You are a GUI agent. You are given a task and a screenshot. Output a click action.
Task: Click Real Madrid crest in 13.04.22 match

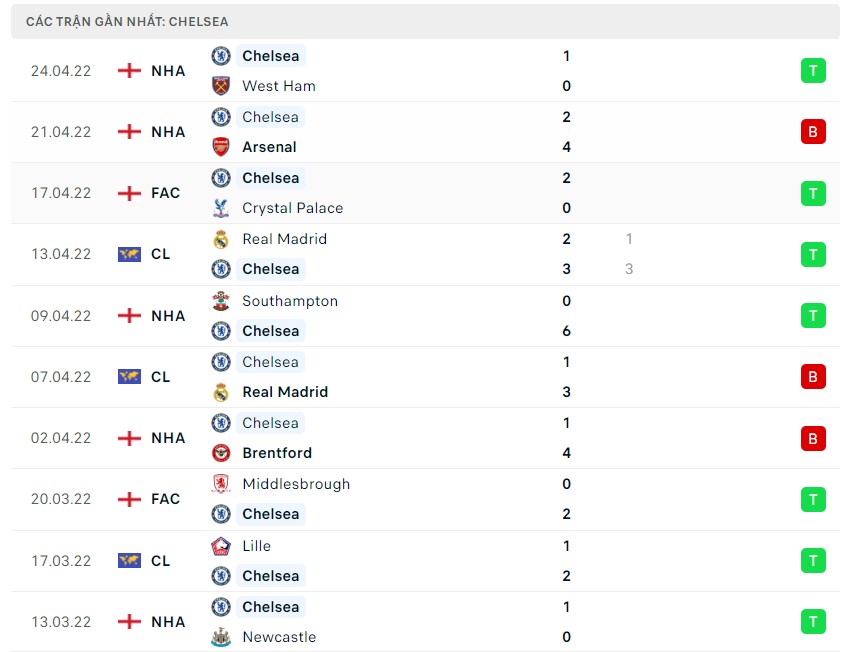pyautogui.click(x=221, y=239)
